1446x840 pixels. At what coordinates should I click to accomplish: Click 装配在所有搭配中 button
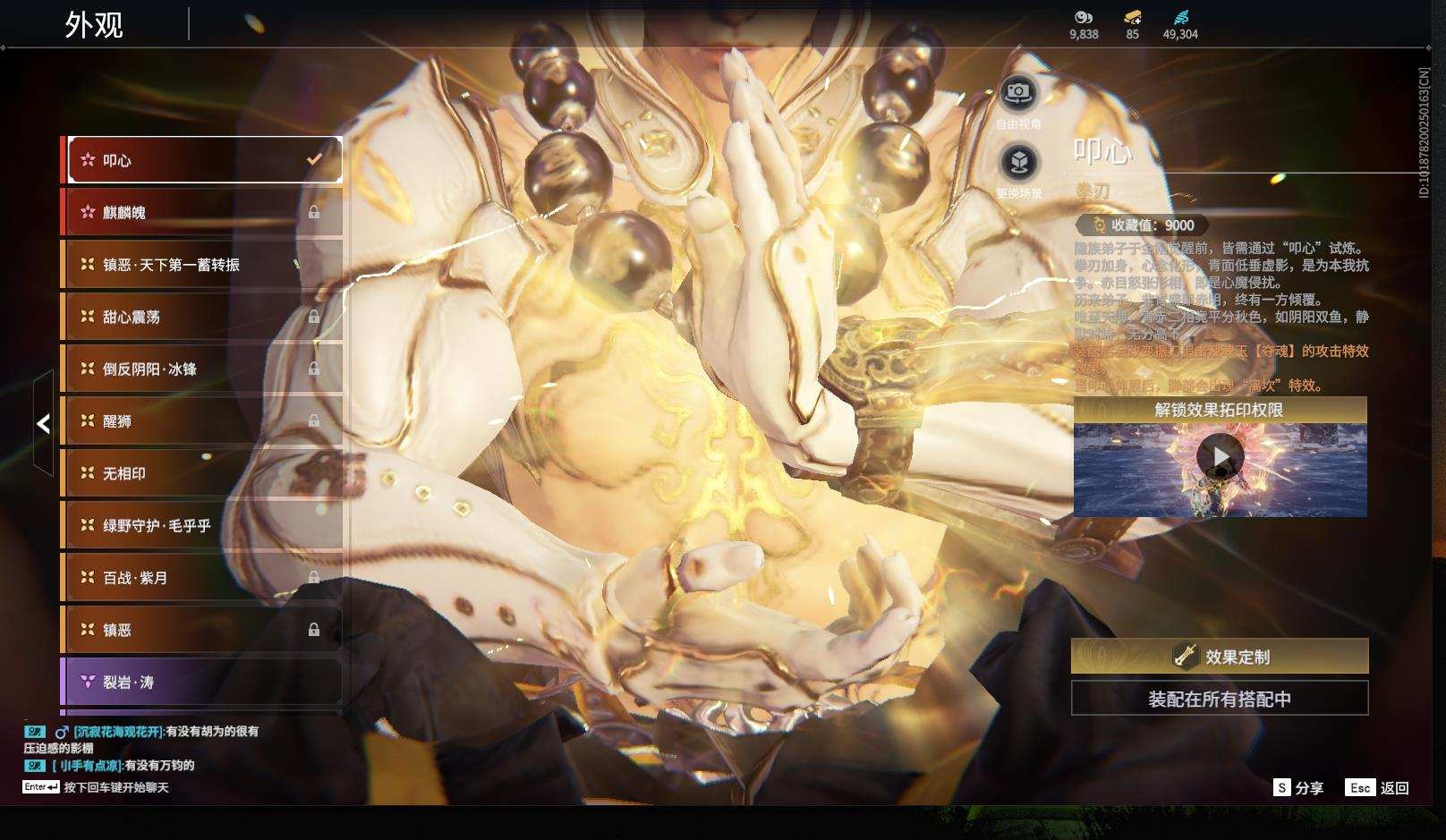pyautogui.click(x=1220, y=699)
